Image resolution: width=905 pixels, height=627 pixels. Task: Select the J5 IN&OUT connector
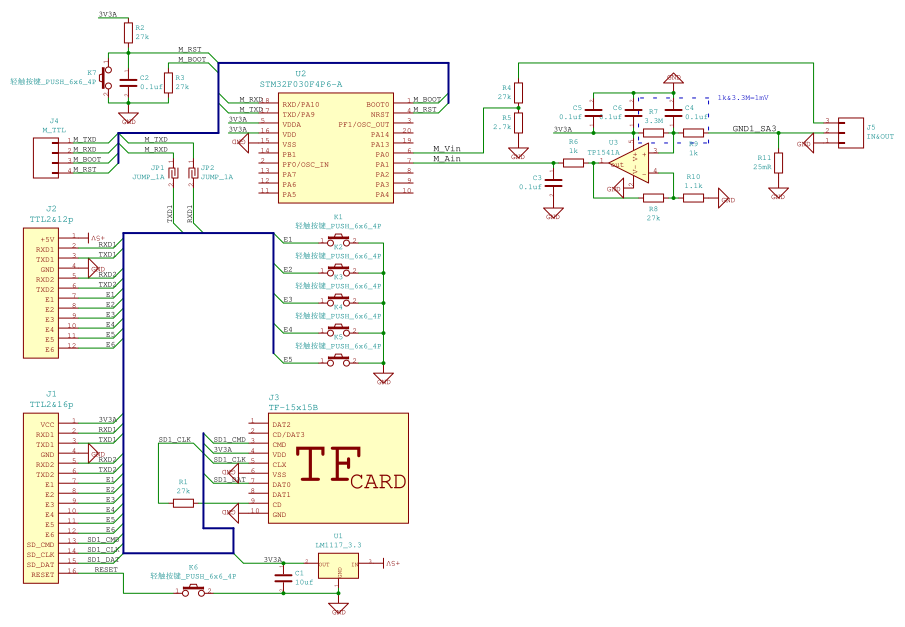[x=850, y=133]
